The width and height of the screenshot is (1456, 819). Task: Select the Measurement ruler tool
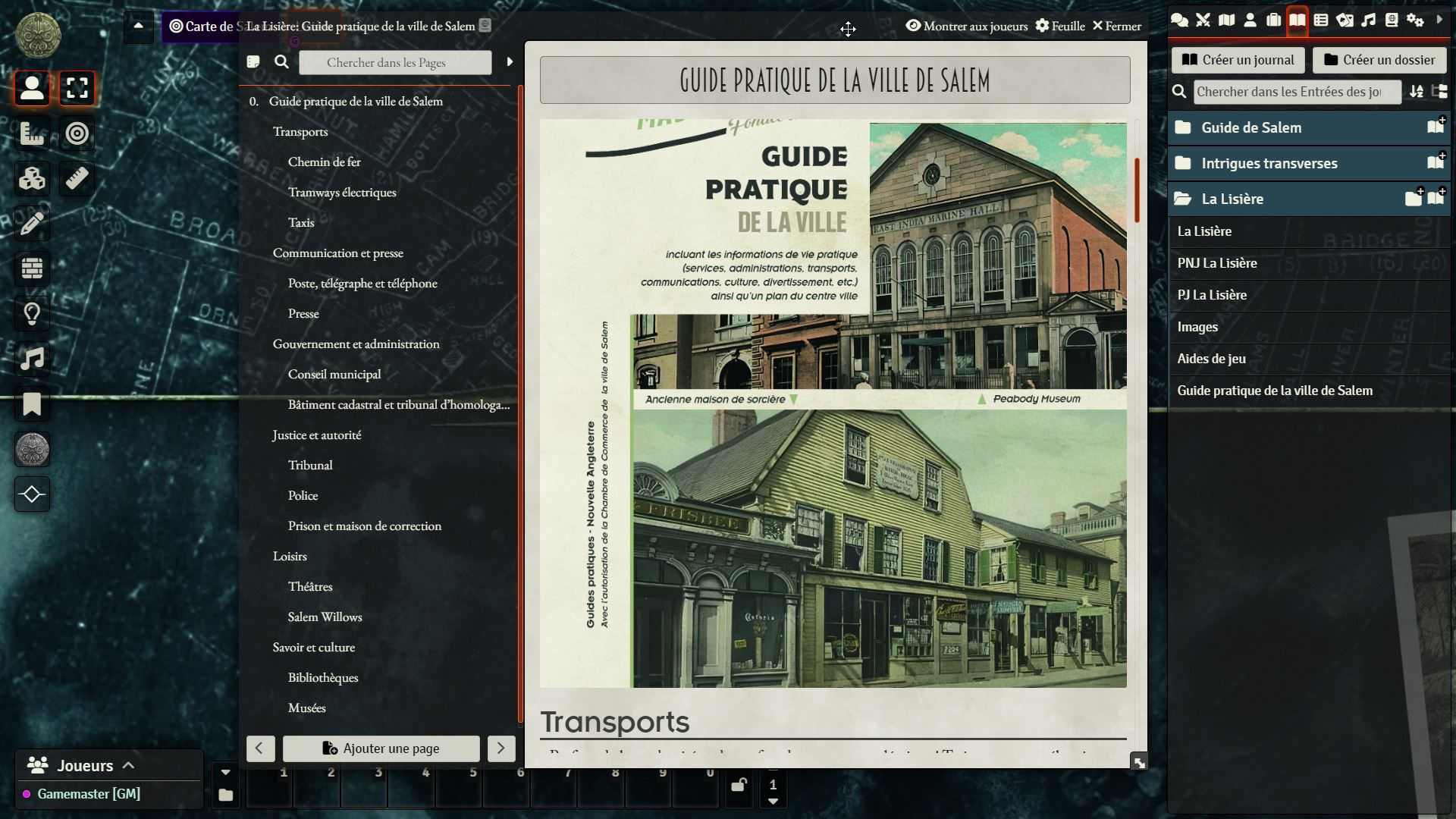coord(77,179)
